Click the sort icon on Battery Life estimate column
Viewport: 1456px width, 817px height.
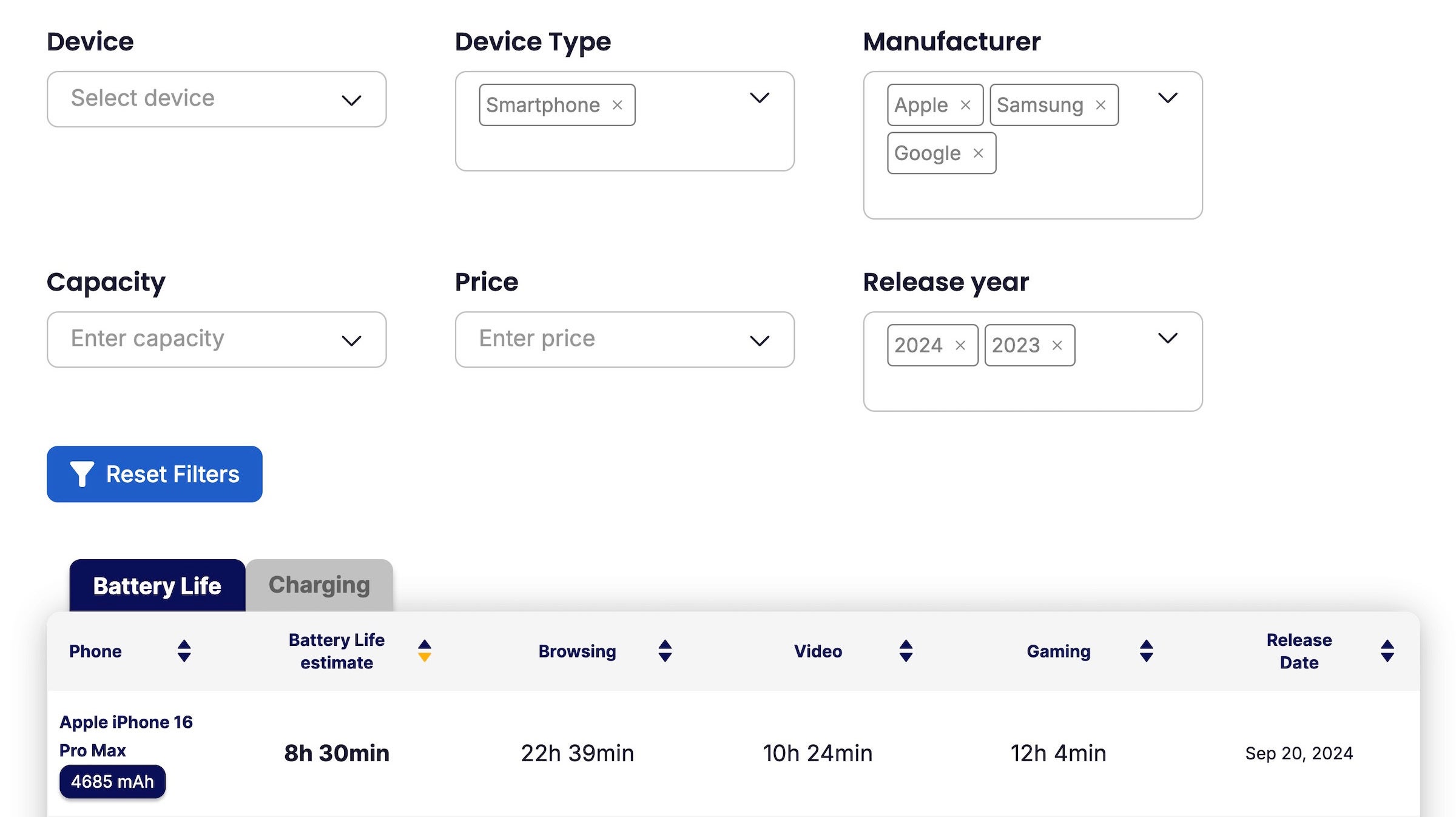pyautogui.click(x=425, y=650)
